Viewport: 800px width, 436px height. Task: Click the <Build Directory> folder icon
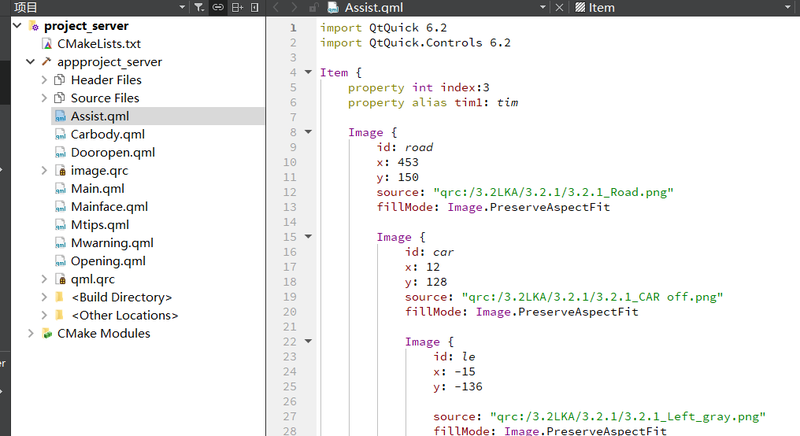[x=59, y=297]
